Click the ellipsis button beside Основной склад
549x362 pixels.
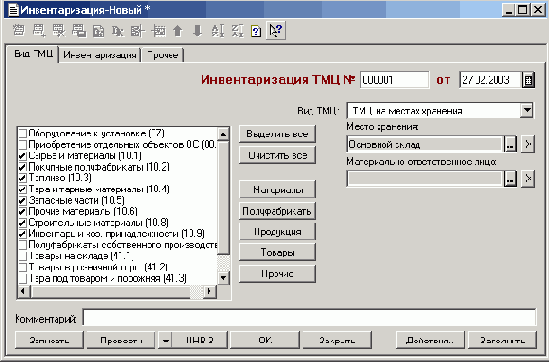[510, 144]
